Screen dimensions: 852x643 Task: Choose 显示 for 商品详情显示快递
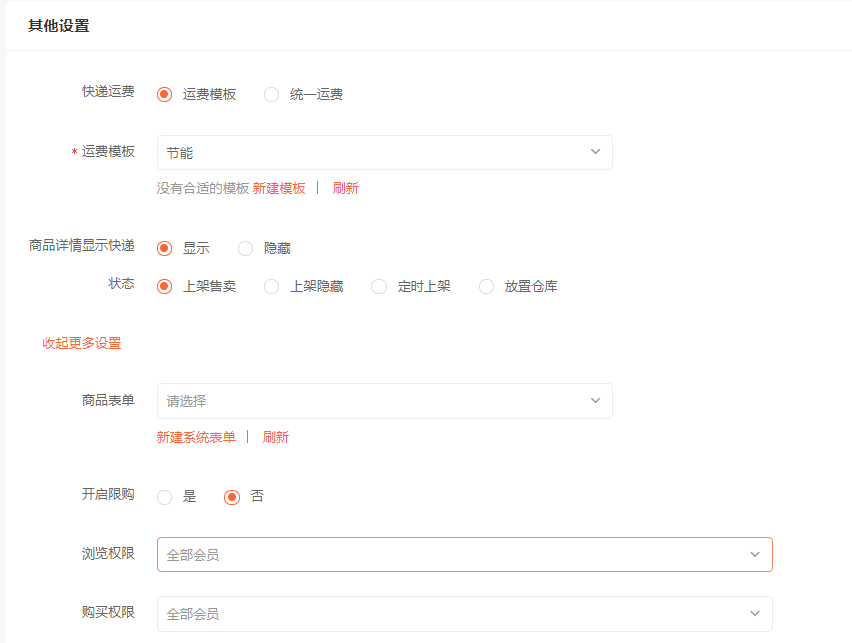click(165, 248)
